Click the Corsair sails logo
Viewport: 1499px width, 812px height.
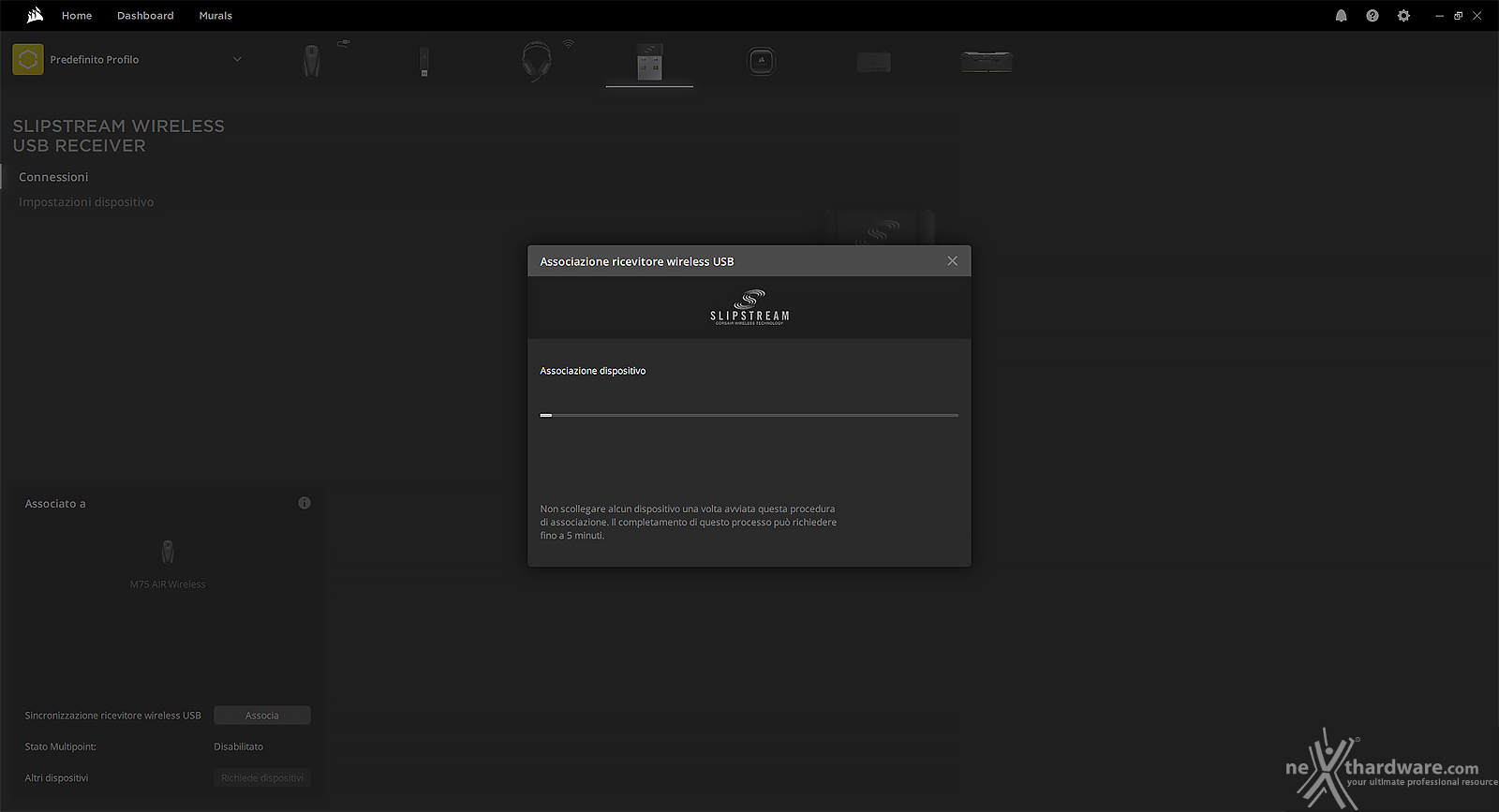[35, 15]
